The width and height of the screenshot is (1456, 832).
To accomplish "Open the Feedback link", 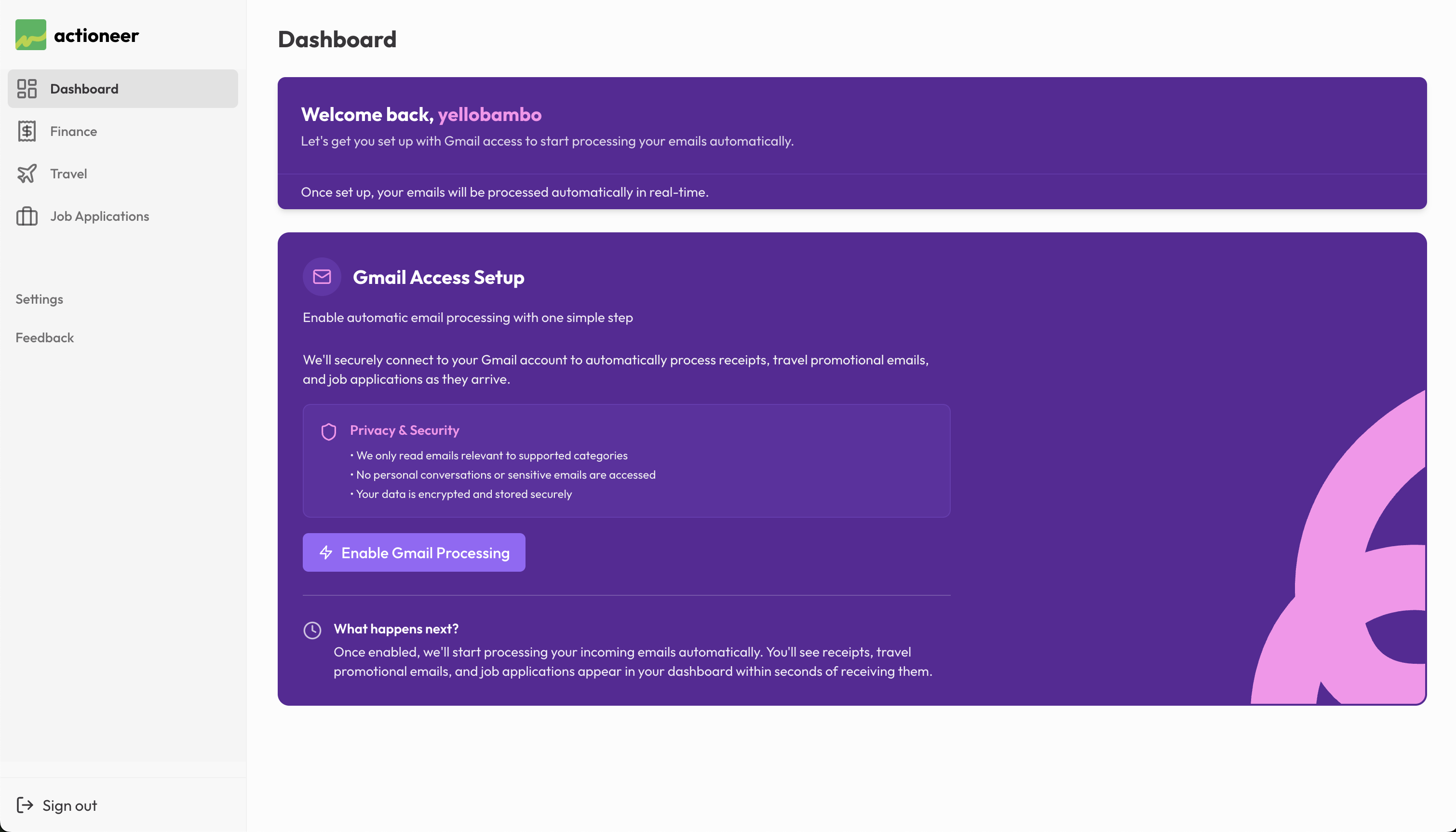I will tap(44, 338).
